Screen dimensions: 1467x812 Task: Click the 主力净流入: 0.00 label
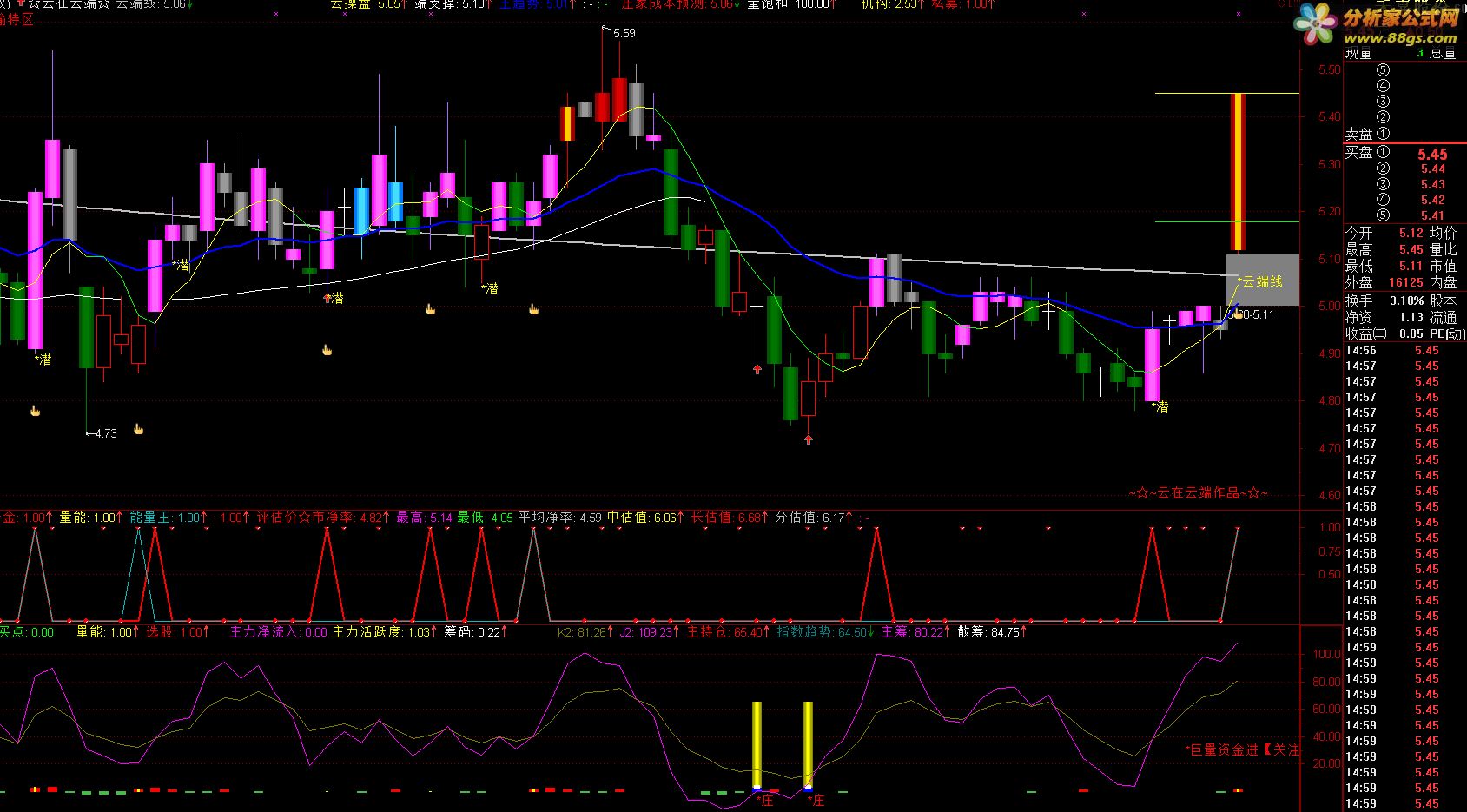[278, 632]
